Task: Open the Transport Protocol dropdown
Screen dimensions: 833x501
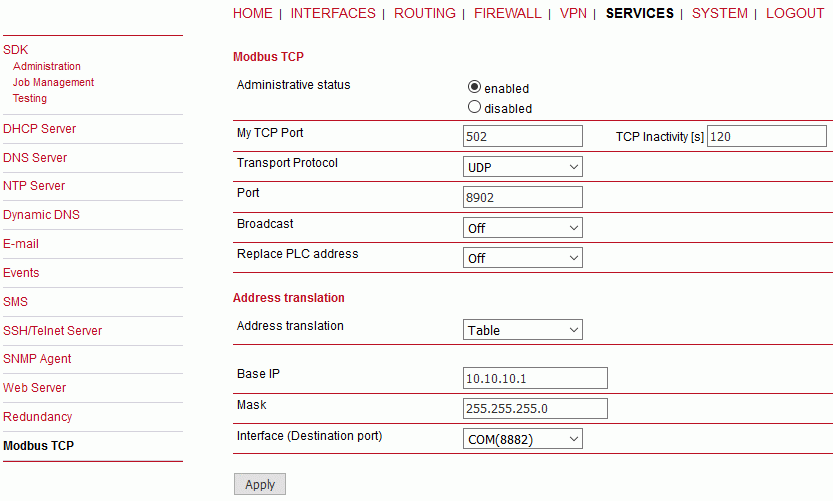Action: point(523,167)
